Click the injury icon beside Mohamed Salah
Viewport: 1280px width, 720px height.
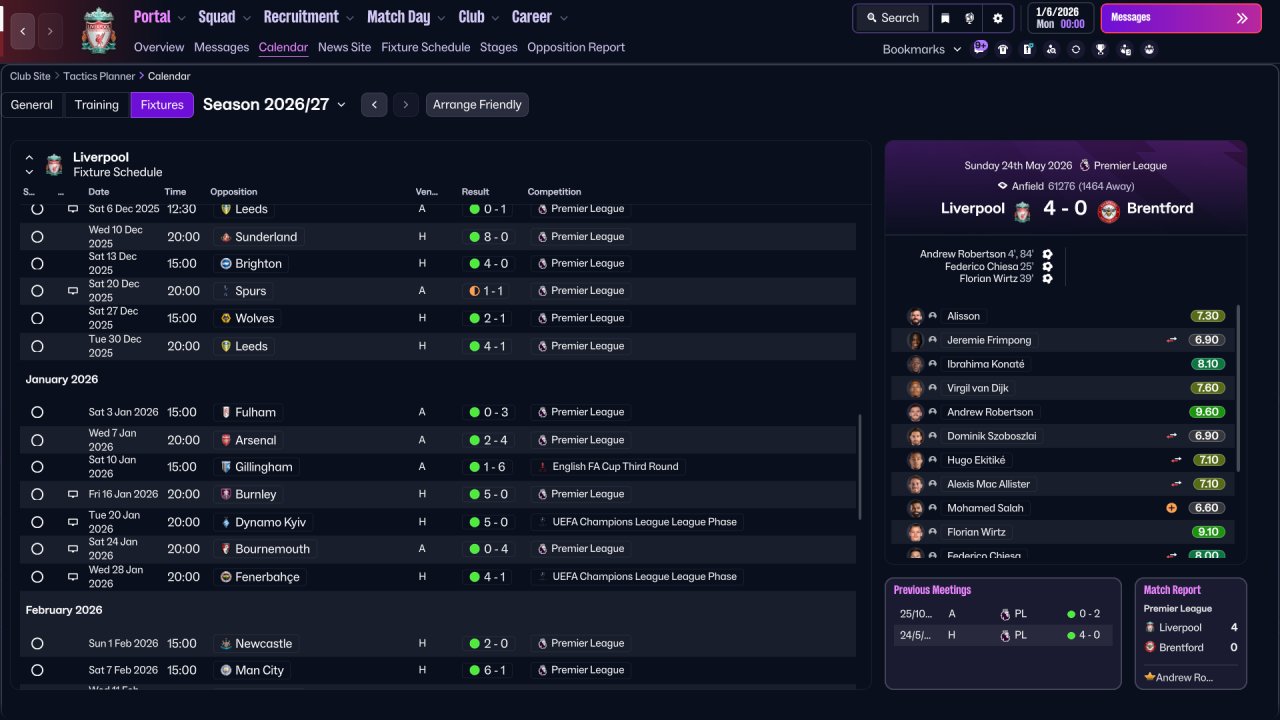pyautogui.click(x=1172, y=508)
